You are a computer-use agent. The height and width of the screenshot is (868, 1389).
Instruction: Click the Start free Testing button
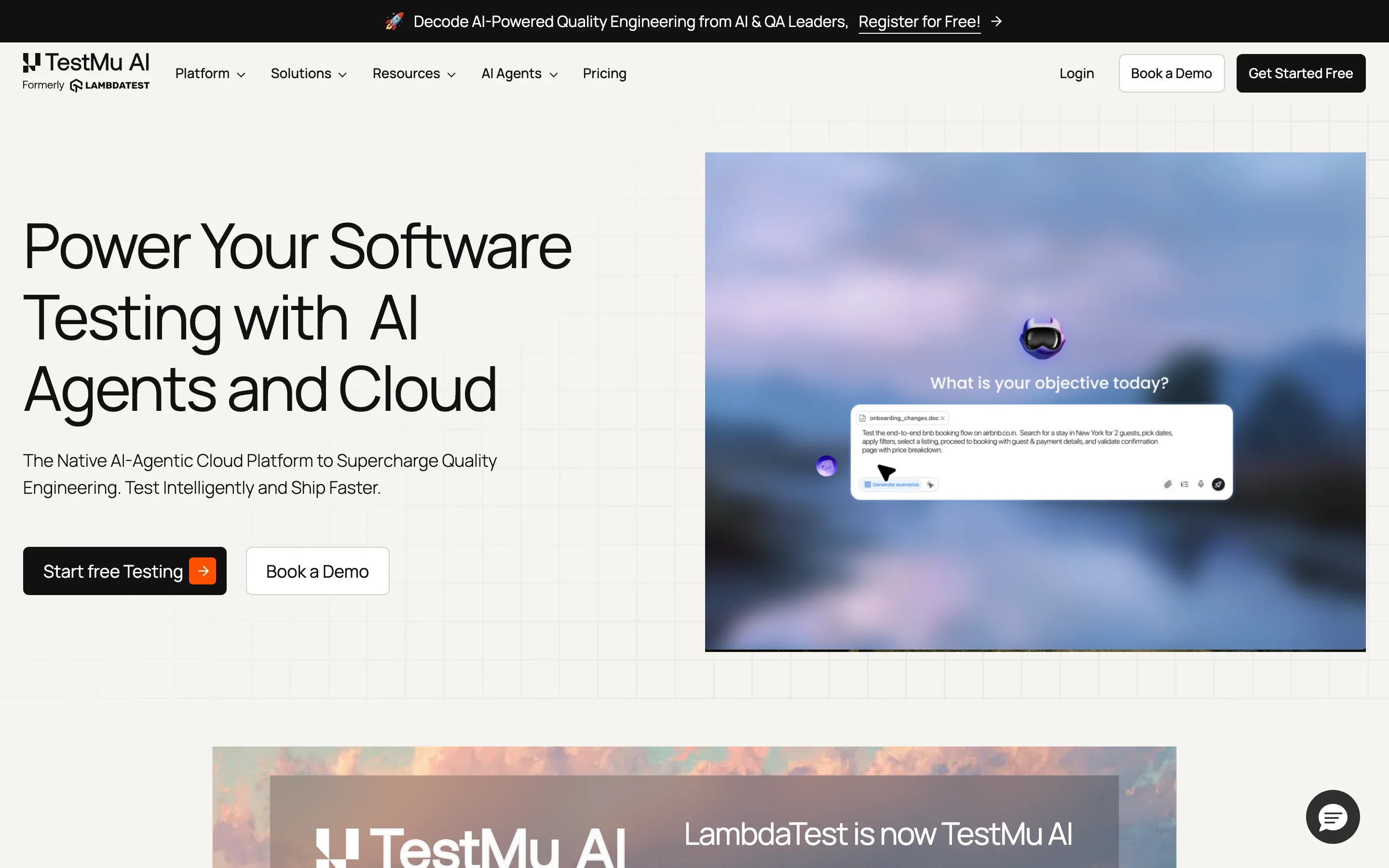click(x=124, y=570)
